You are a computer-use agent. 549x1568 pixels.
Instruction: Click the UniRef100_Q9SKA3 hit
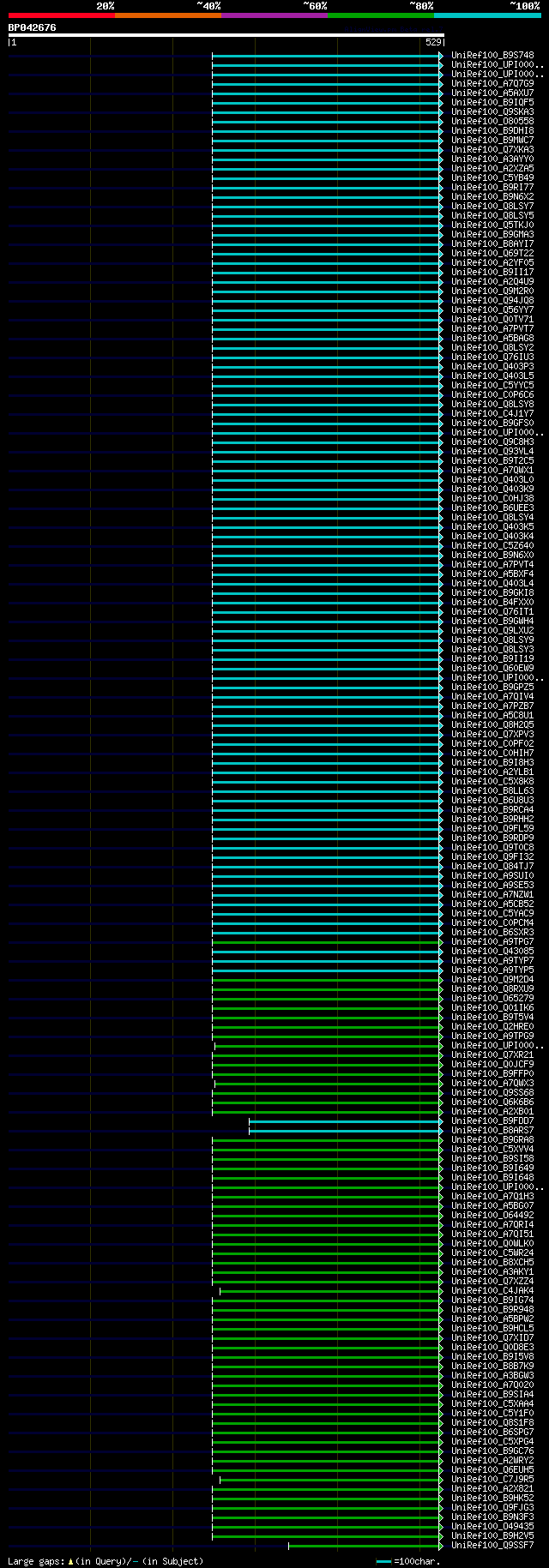pos(492,112)
